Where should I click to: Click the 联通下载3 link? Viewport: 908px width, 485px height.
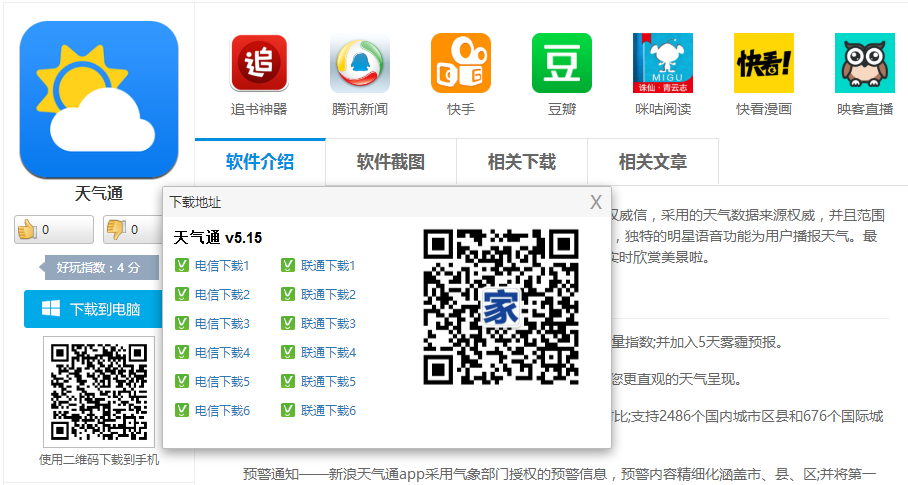pos(328,324)
